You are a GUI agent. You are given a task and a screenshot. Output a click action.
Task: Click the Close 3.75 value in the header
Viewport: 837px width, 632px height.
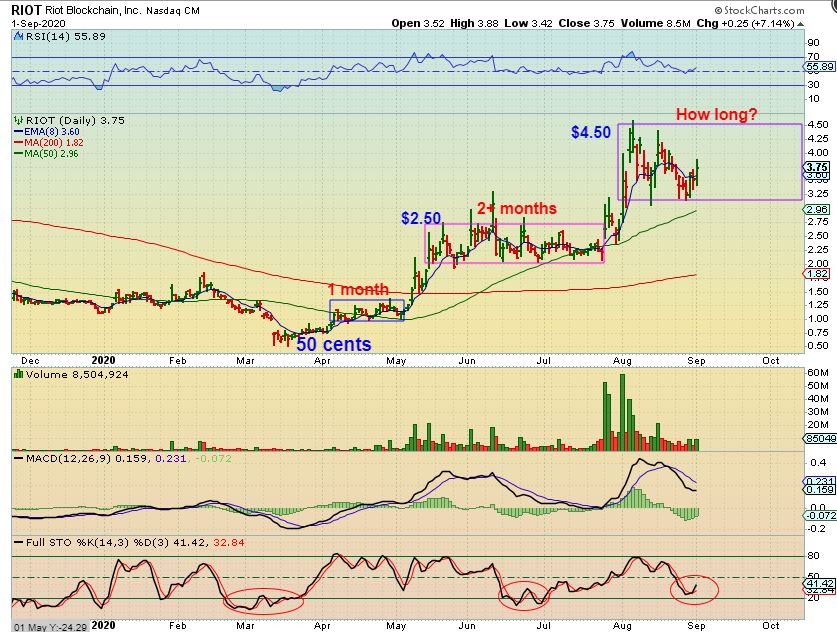click(587, 23)
